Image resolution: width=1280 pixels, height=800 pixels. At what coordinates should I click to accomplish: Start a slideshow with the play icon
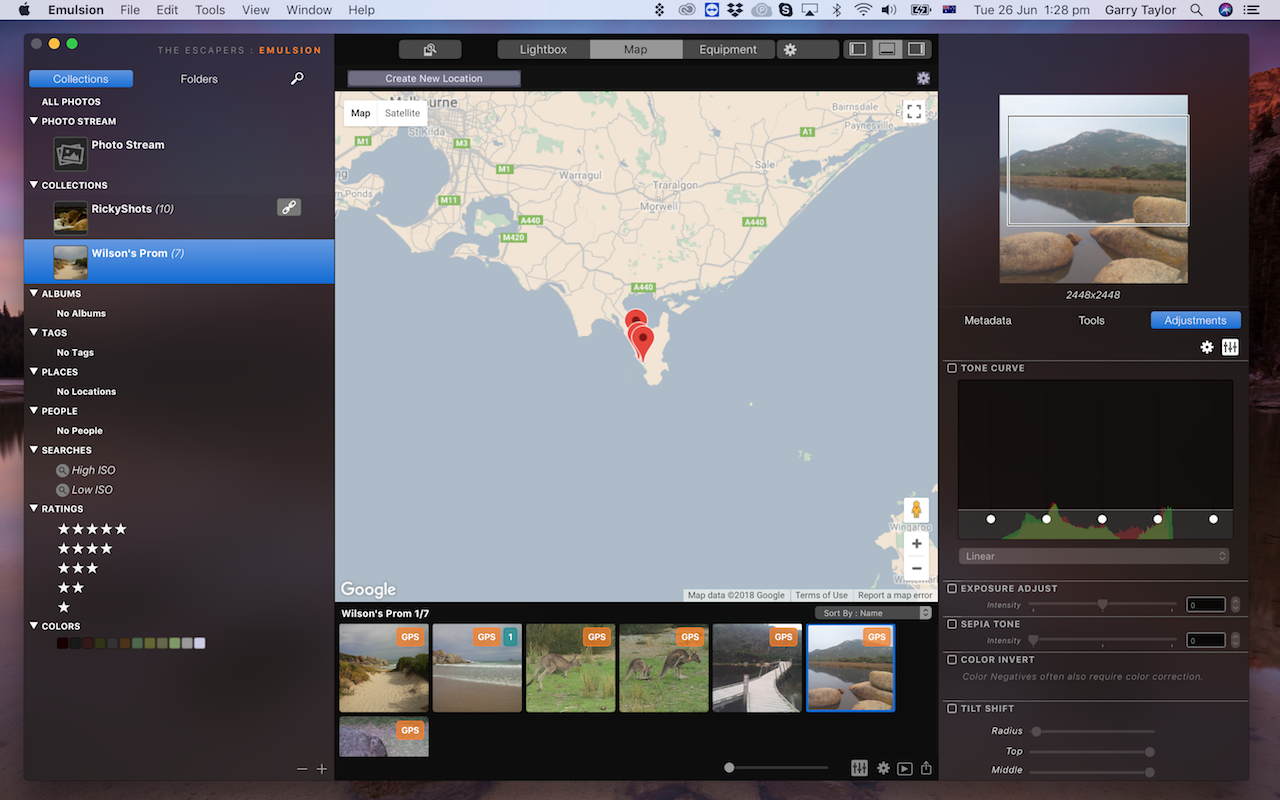904,767
